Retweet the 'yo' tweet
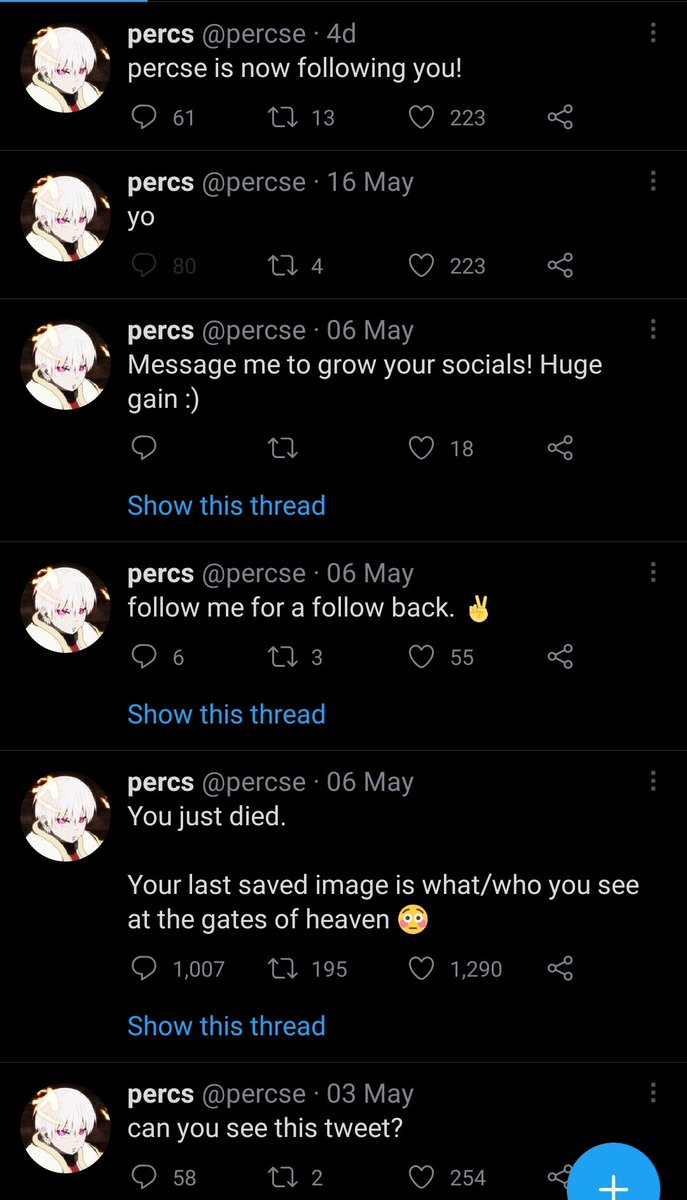Screen dimensions: 687x1200 283,266
